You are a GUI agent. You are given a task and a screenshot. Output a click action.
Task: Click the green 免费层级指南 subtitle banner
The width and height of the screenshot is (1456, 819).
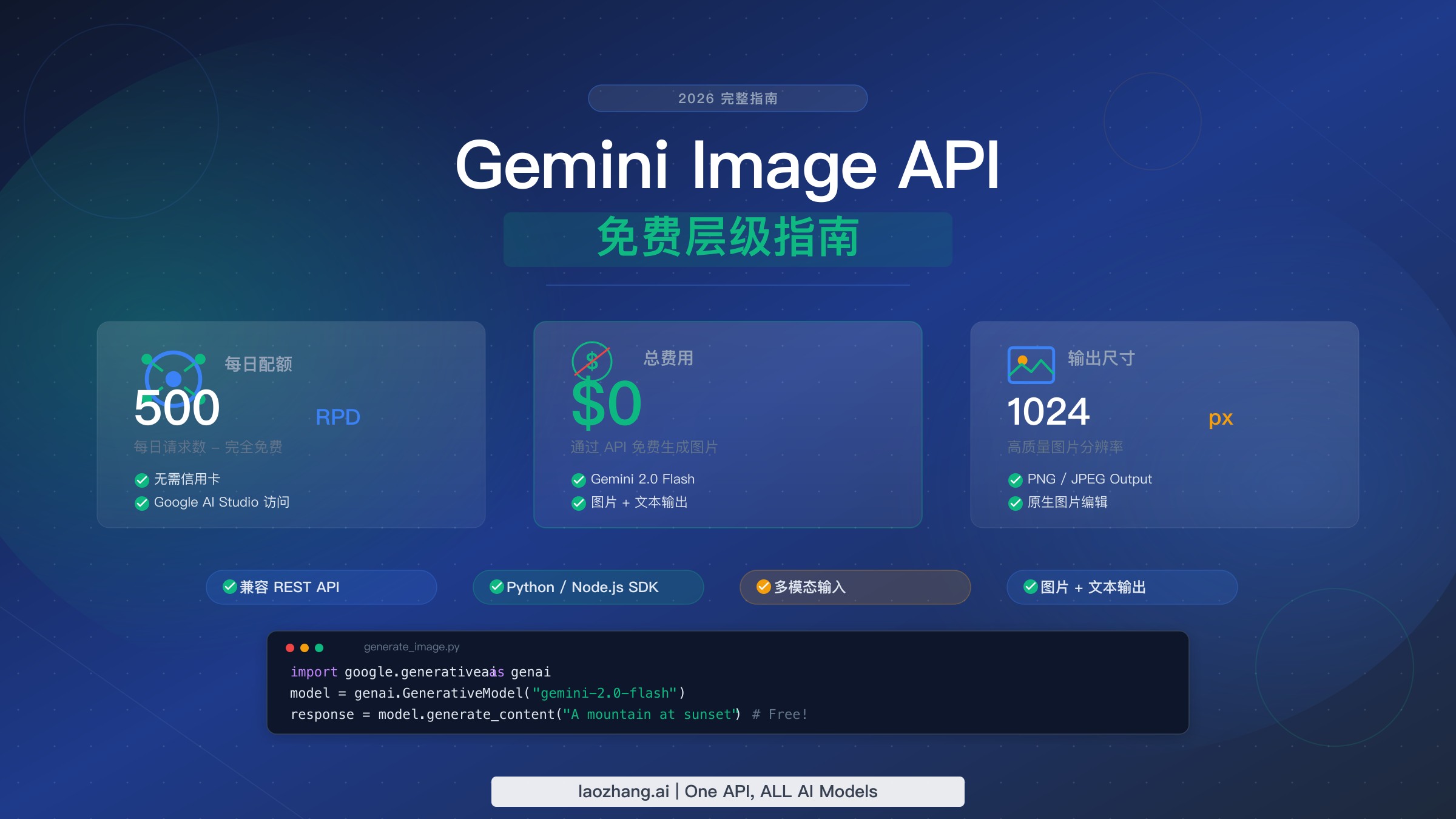pyautogui.click(x=728, y=239)
